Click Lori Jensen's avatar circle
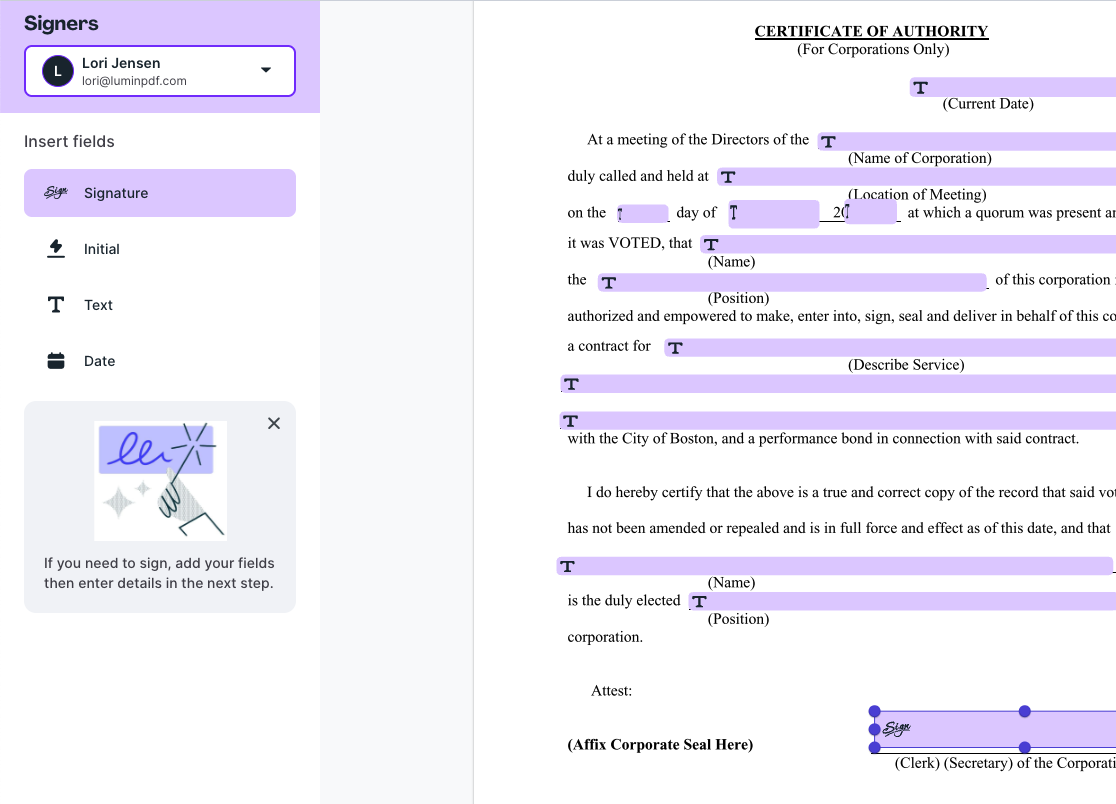Viewport: 1116px width, 804px height. 58,71
